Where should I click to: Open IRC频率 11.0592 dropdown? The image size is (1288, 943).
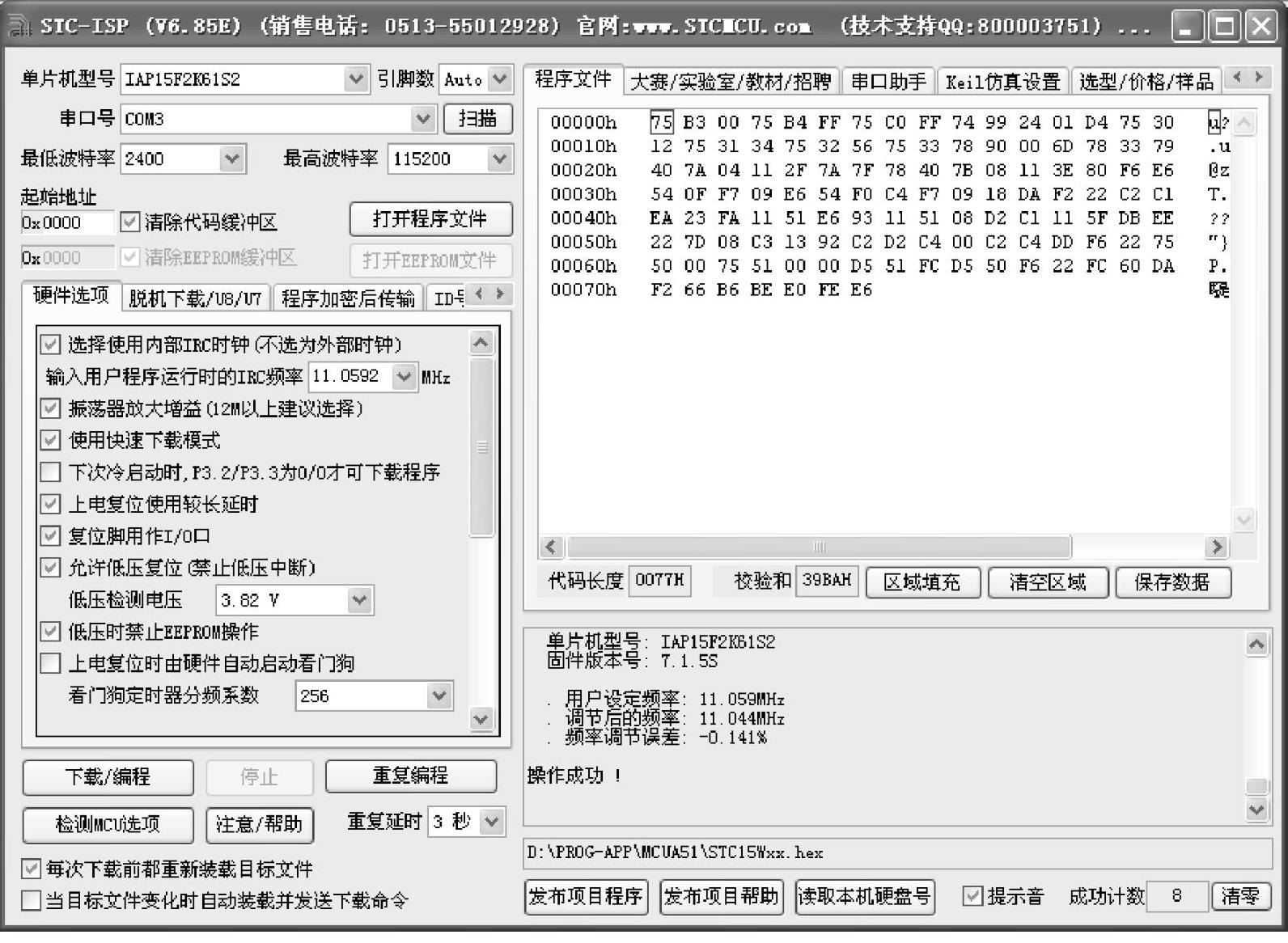[x=404, y=377]
